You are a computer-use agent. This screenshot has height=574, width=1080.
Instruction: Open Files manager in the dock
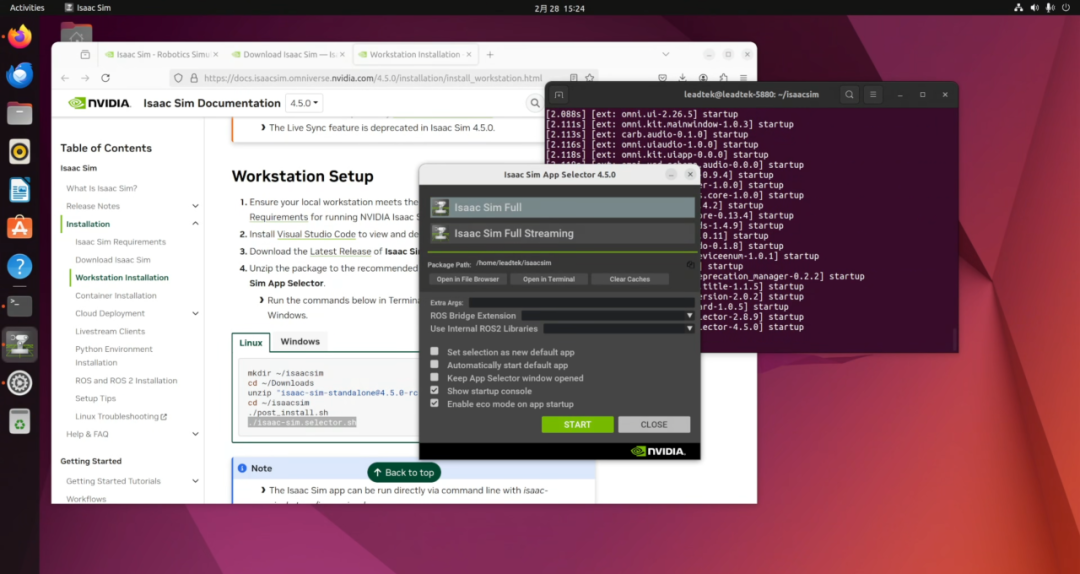[19, 113]
